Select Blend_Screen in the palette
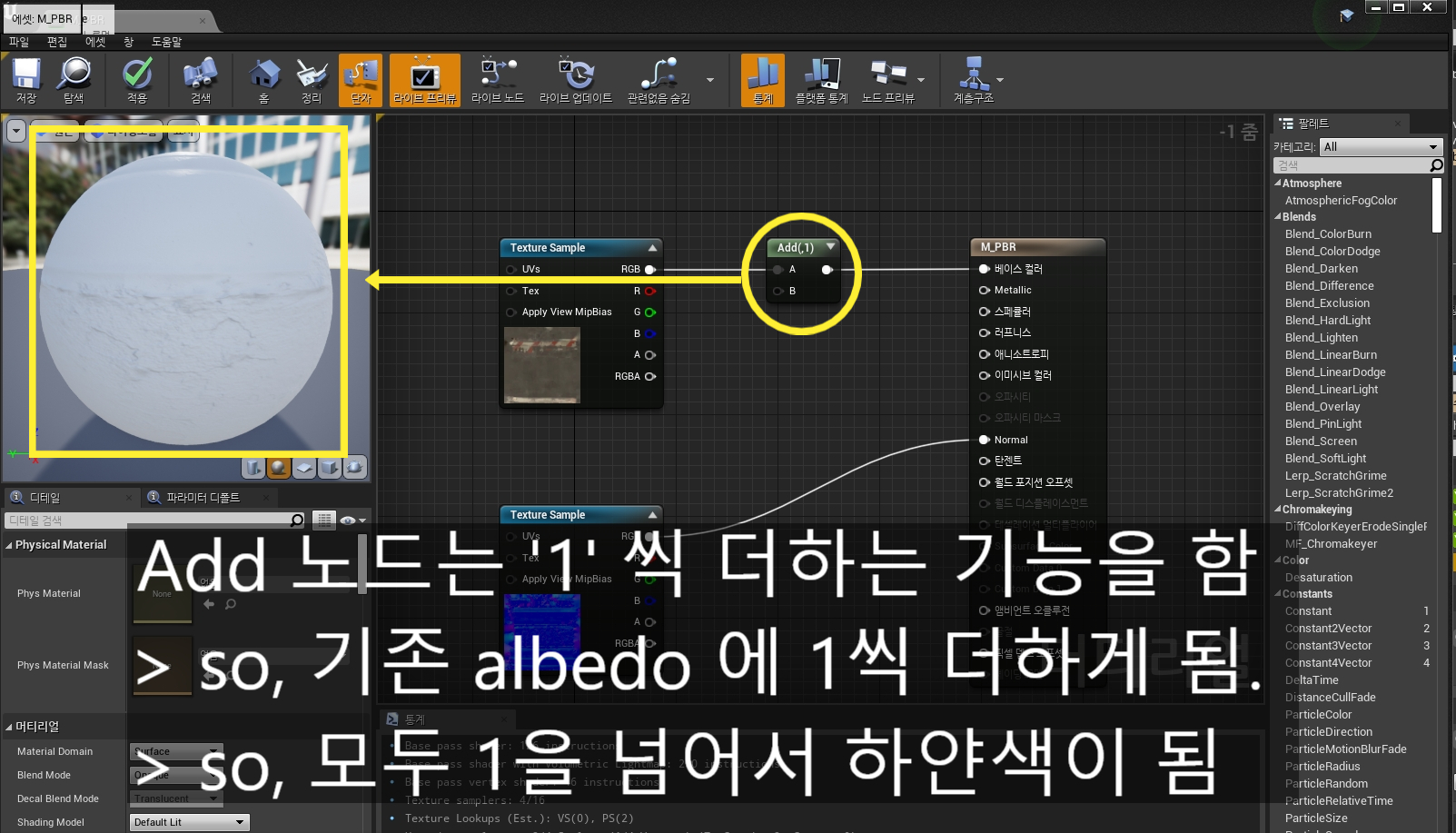1456x833 pixels. click(1321, 441)
